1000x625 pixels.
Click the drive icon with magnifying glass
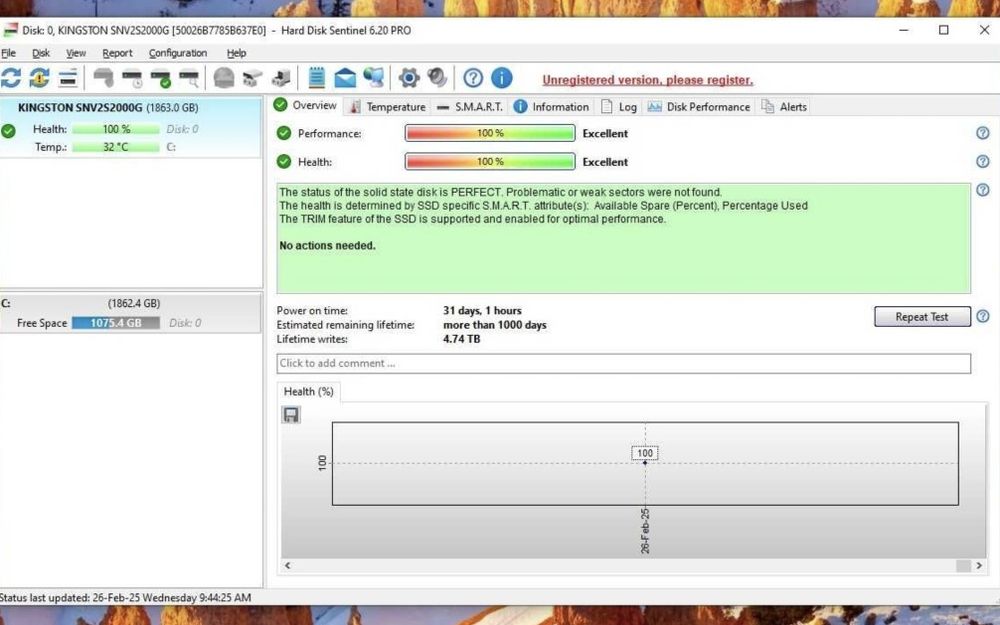[x=189, y=78]
